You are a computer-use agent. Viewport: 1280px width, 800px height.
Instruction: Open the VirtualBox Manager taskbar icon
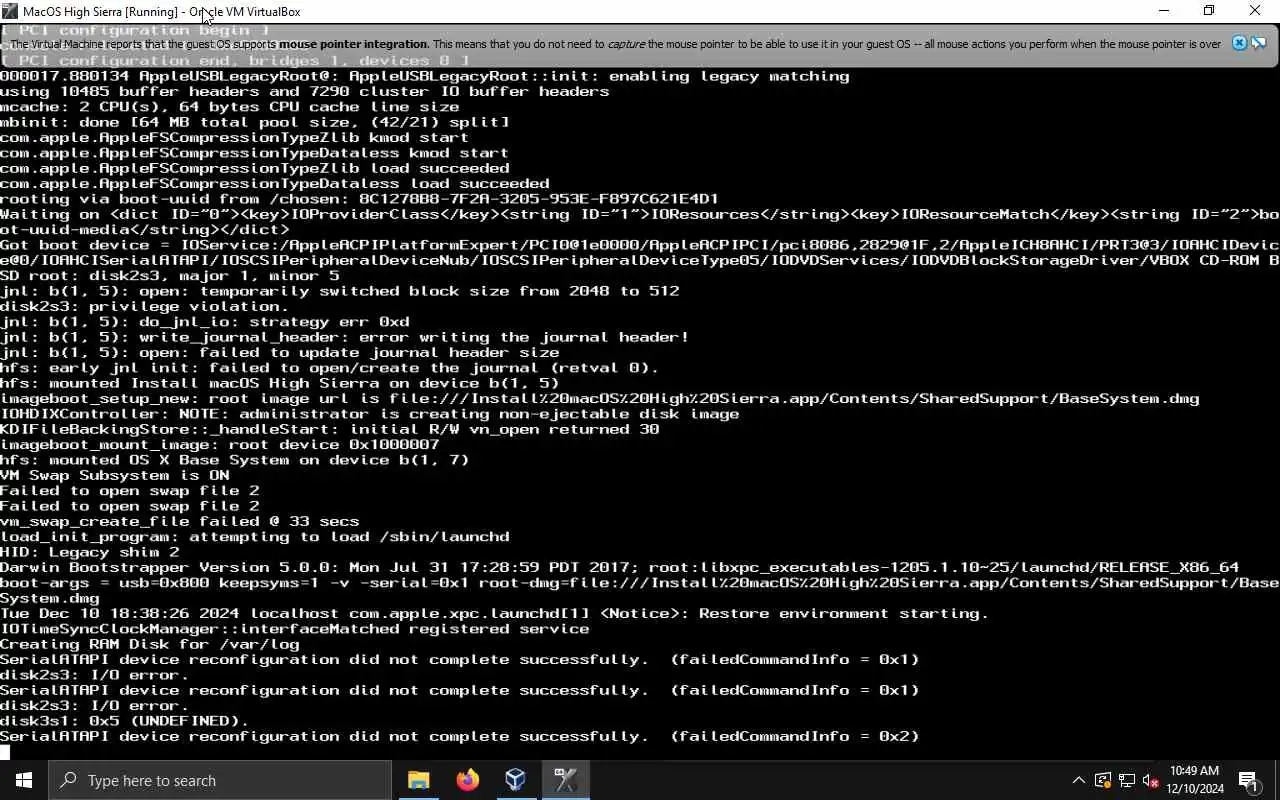pos(515,780)
